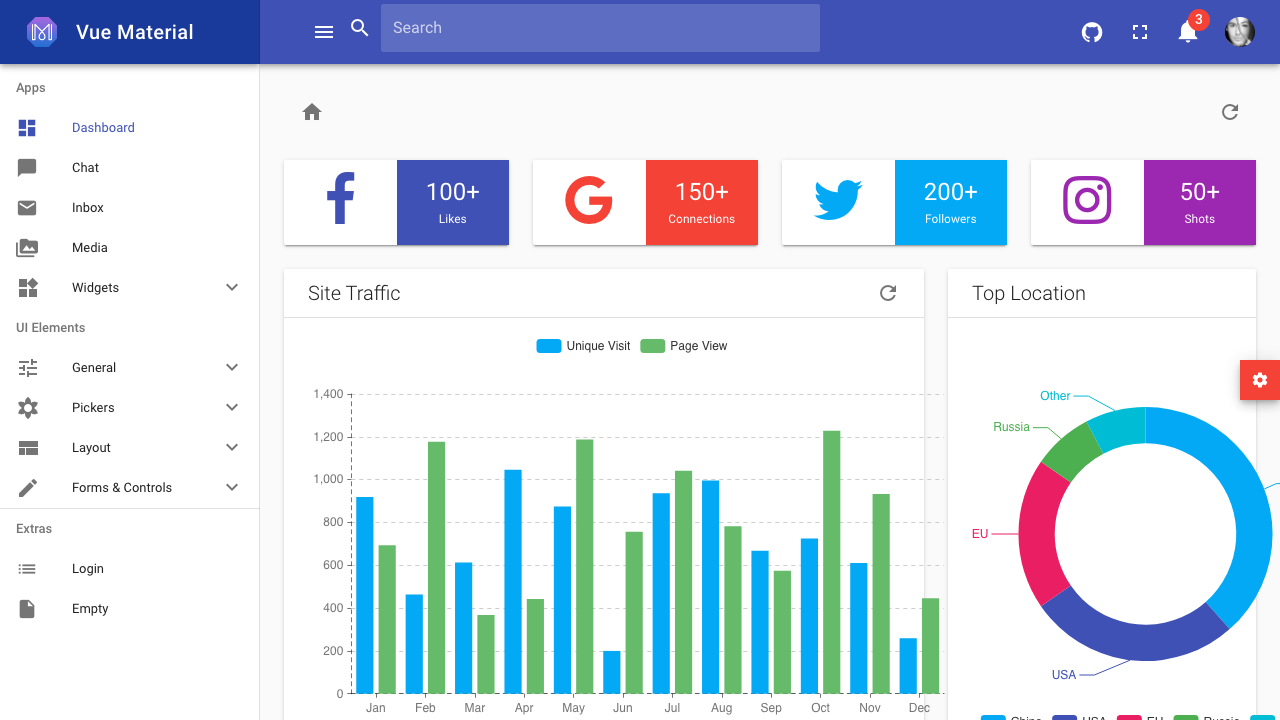1280x720 pixels.
Task: Open the red settings gear panel
Action: [x=1260, y=380]
